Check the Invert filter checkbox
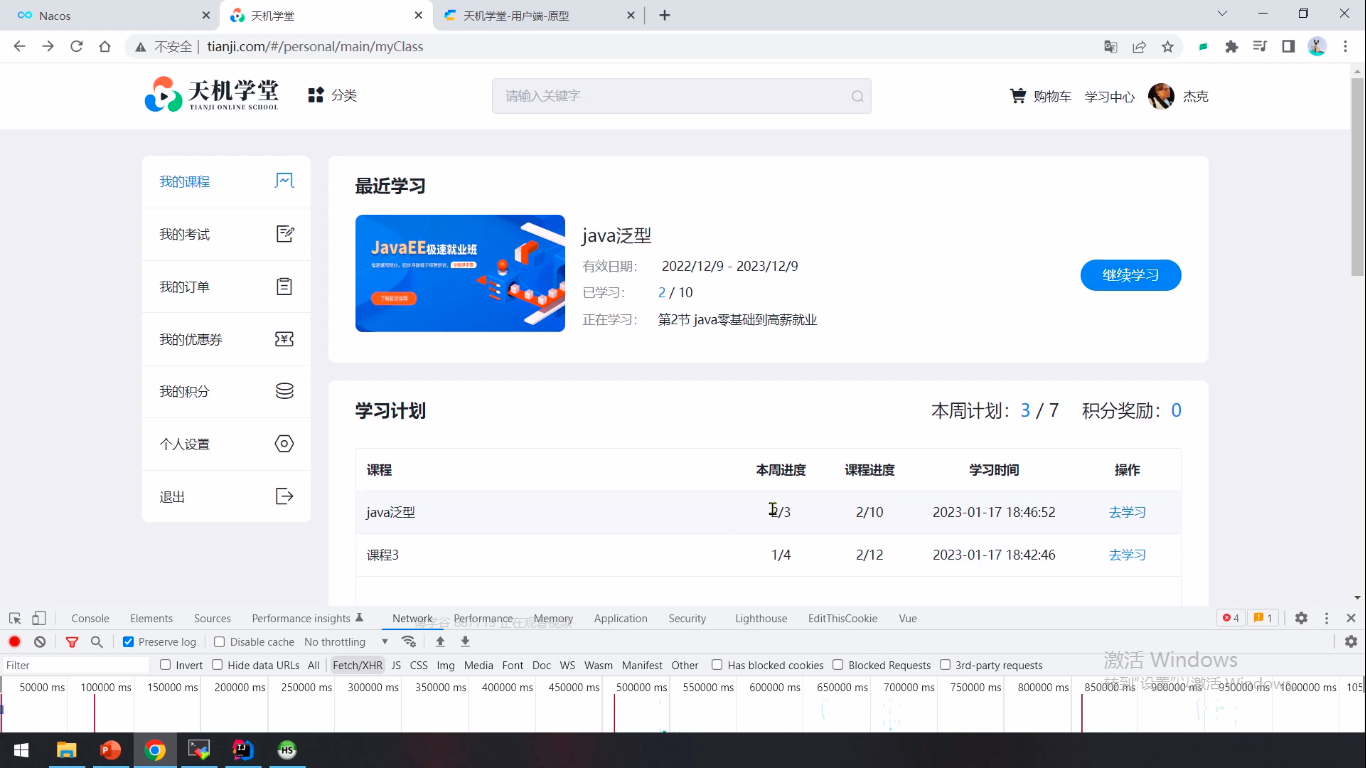Screen dimensions: 1366x768 [166, 665]
